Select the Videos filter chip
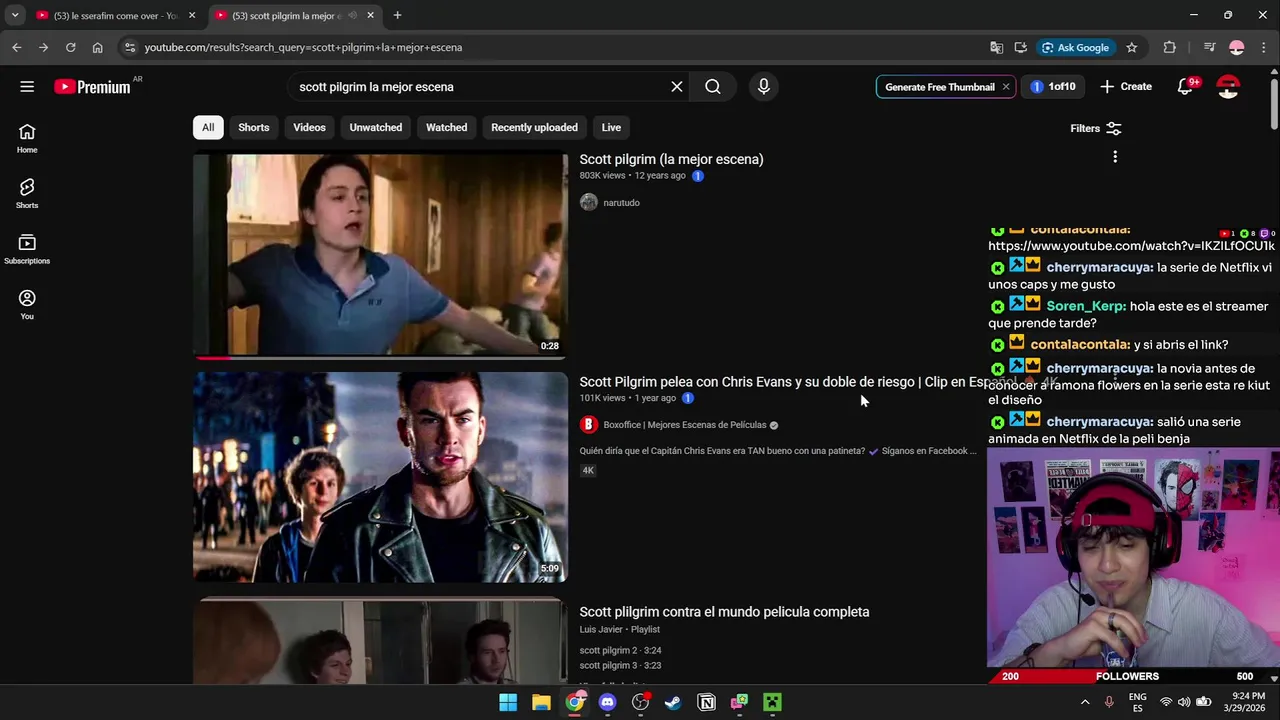This screenshot has height=720, width=1280. click(310, 127)
